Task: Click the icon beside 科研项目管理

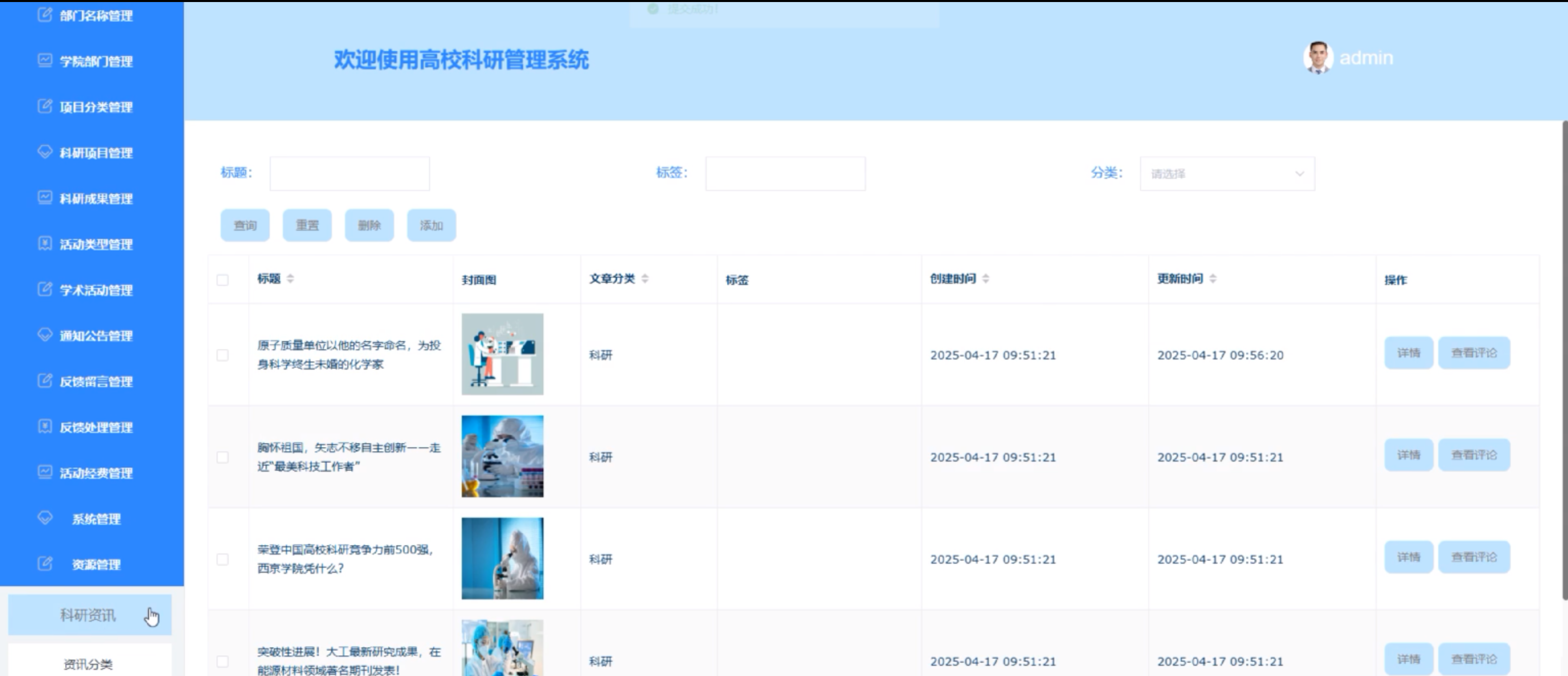Action: [x=45, y=152]
